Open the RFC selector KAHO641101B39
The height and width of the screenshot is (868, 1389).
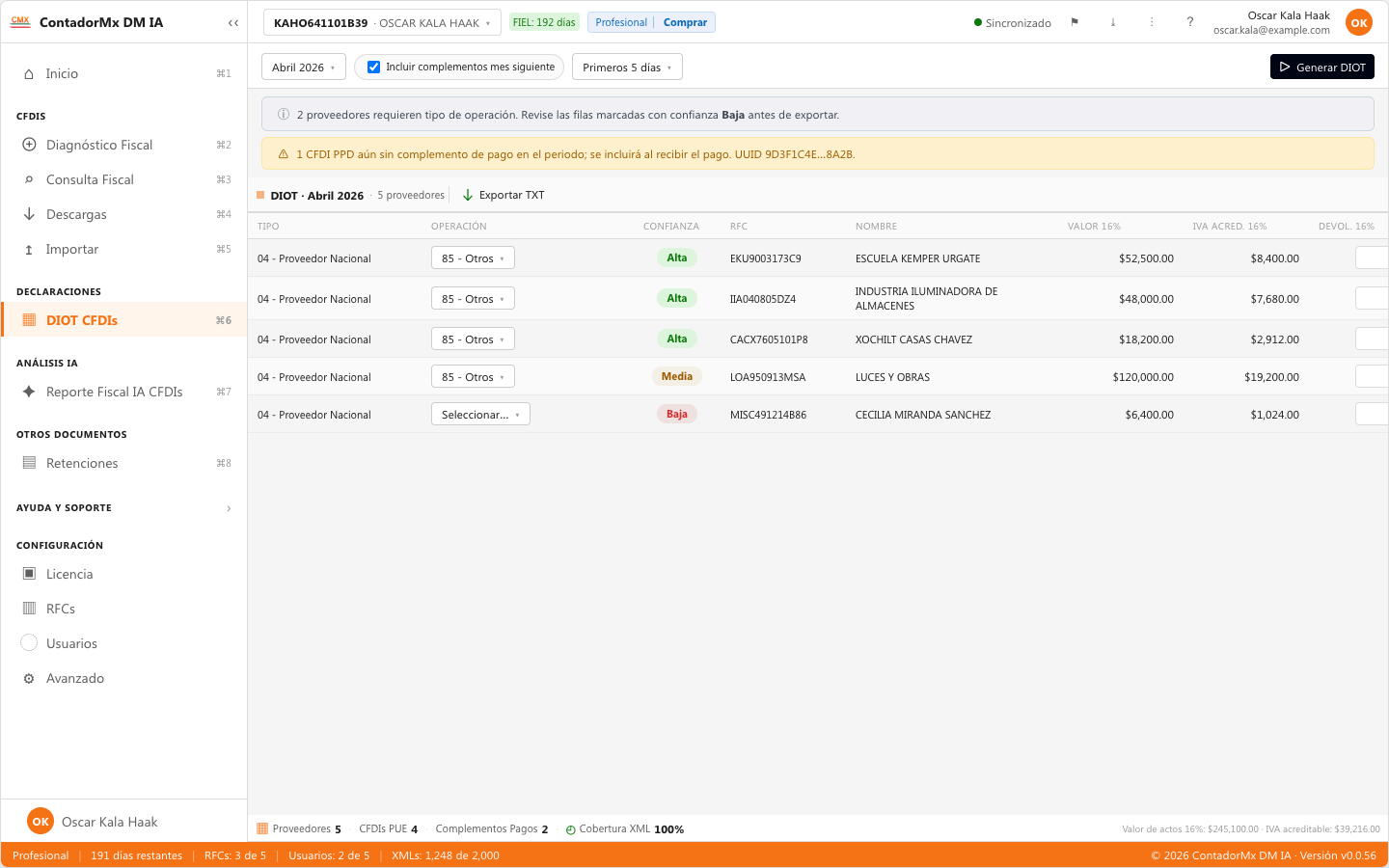tap(382, 22)
